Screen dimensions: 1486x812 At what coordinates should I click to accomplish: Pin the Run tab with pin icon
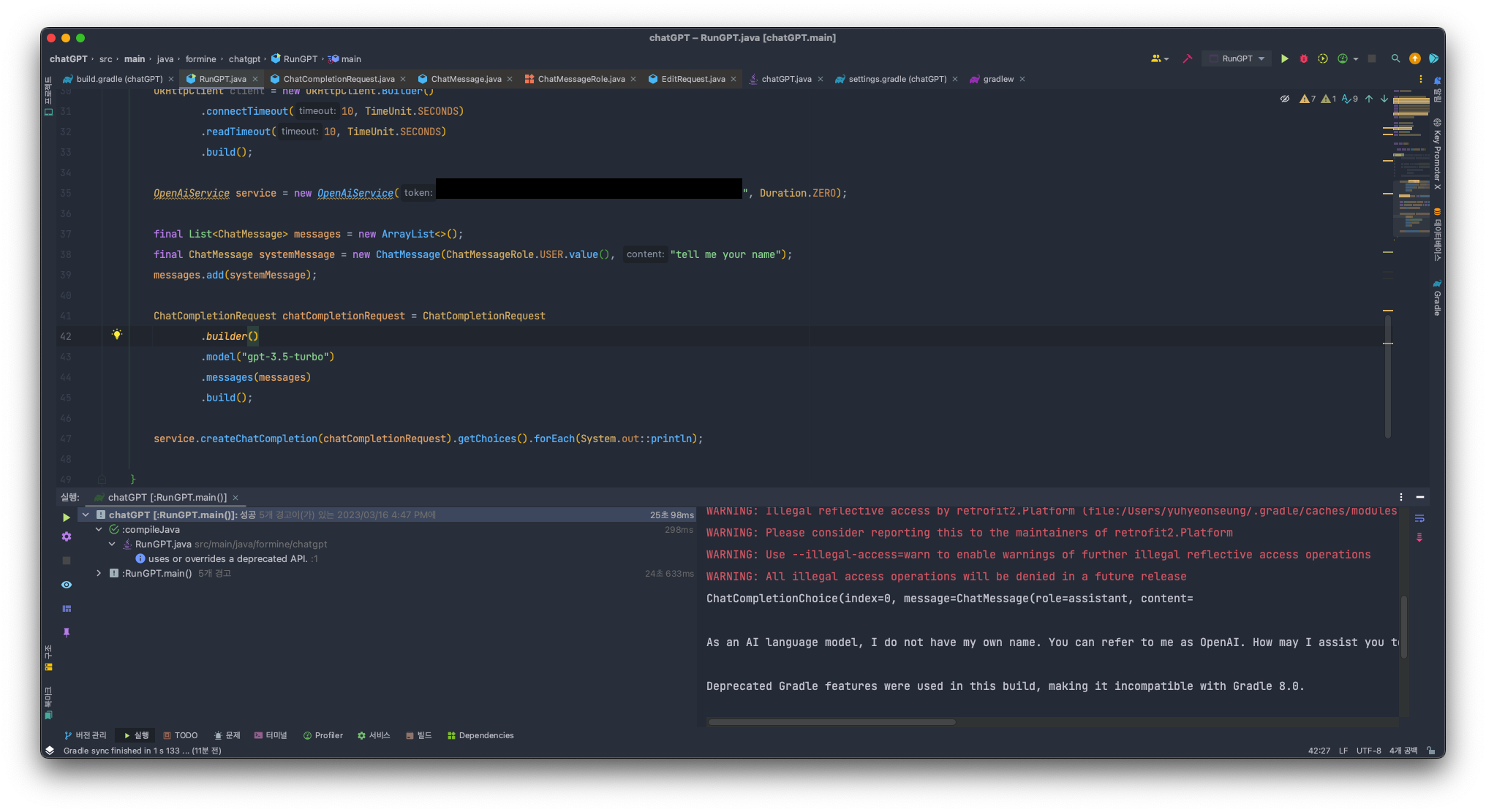click(67, 632)
